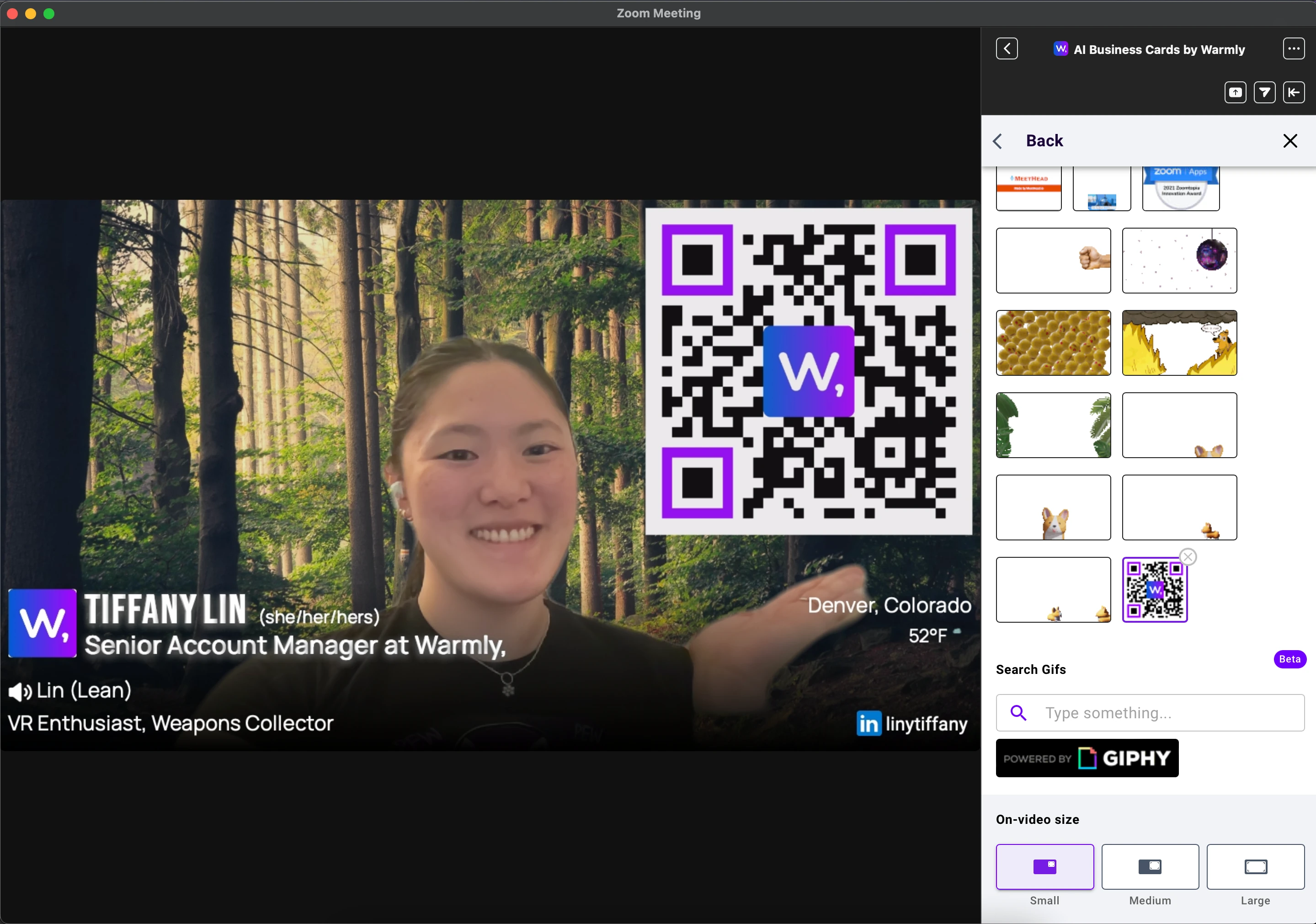Click the magnifier search icon

(1018, 712)
